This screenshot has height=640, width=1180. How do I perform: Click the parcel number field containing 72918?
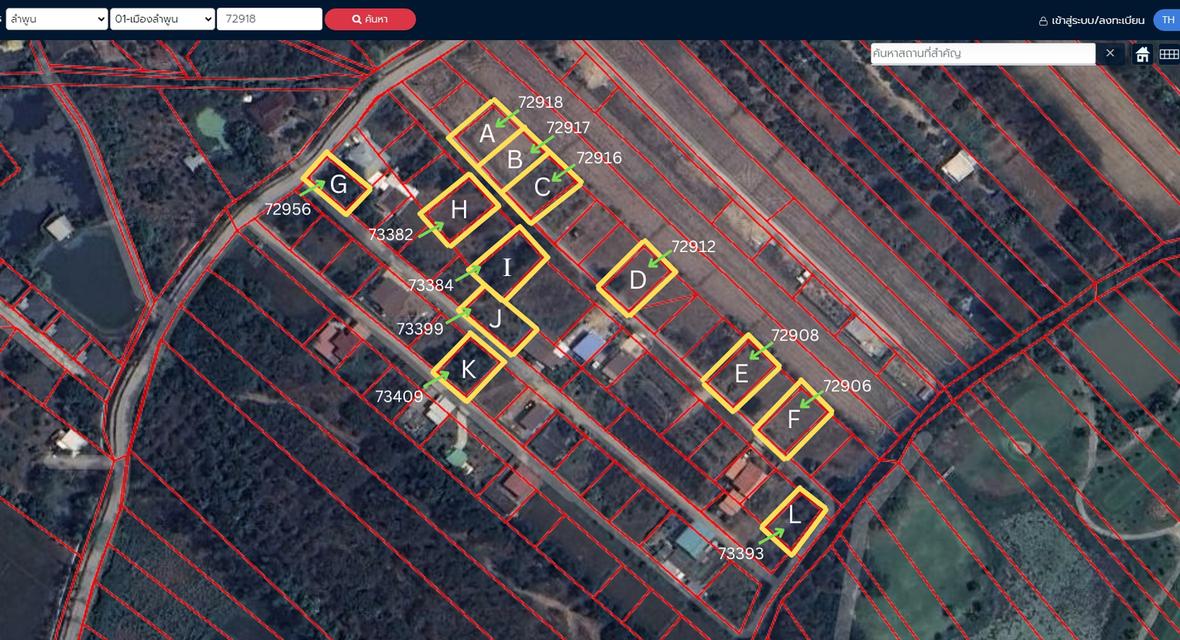click(x=269, y=19)
